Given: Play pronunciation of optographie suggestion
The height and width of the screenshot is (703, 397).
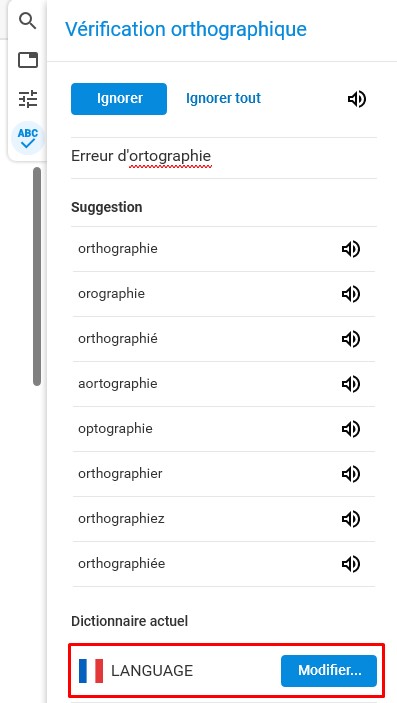Looking at the screenshot, I should (x=351, y=429).
